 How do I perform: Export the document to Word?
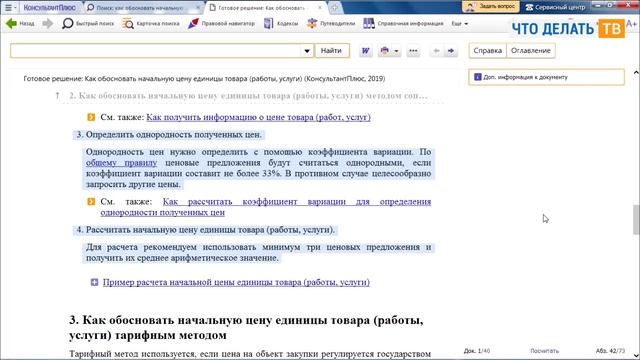click(365, 51)
